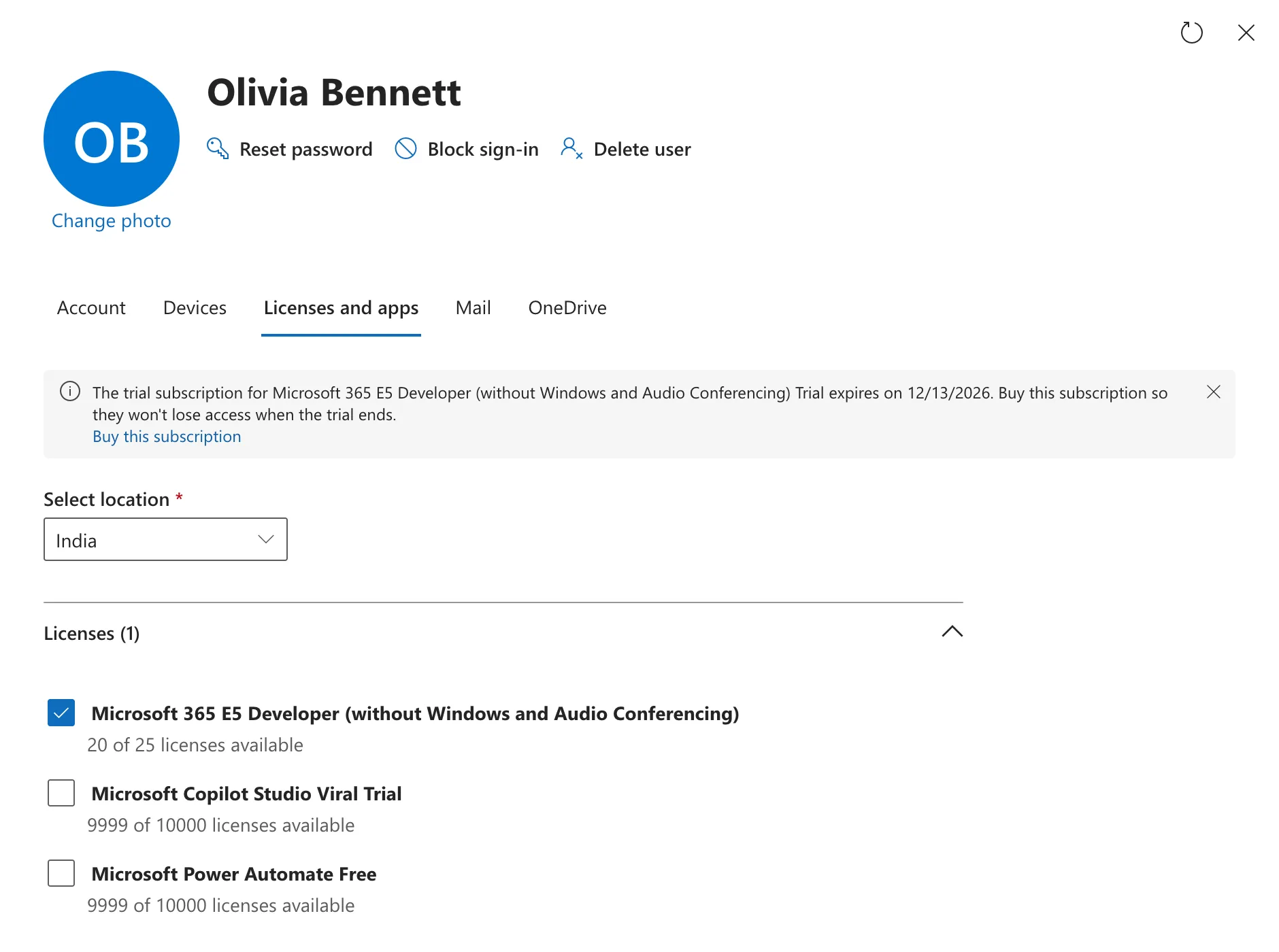The width and height of the screenshot is (1279, 952).
Task: Click the key icon beside Reset password
Action: [218, 148]
